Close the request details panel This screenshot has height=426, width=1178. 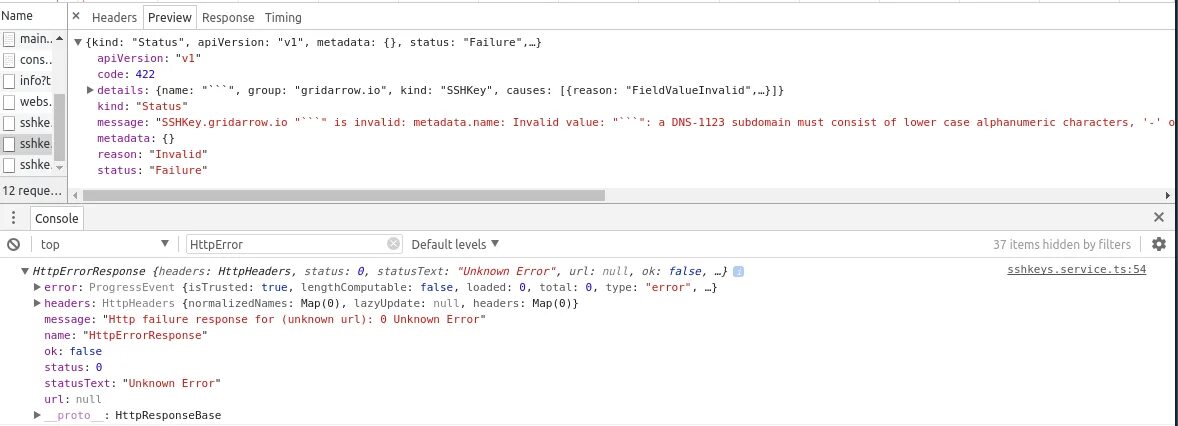(x=76, y=16)
